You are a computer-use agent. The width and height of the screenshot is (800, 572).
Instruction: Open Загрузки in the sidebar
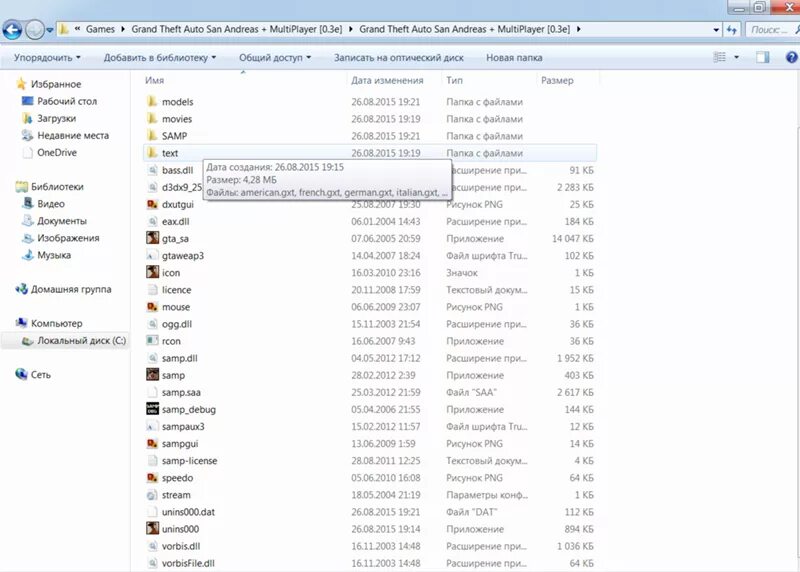pos(57,118)
